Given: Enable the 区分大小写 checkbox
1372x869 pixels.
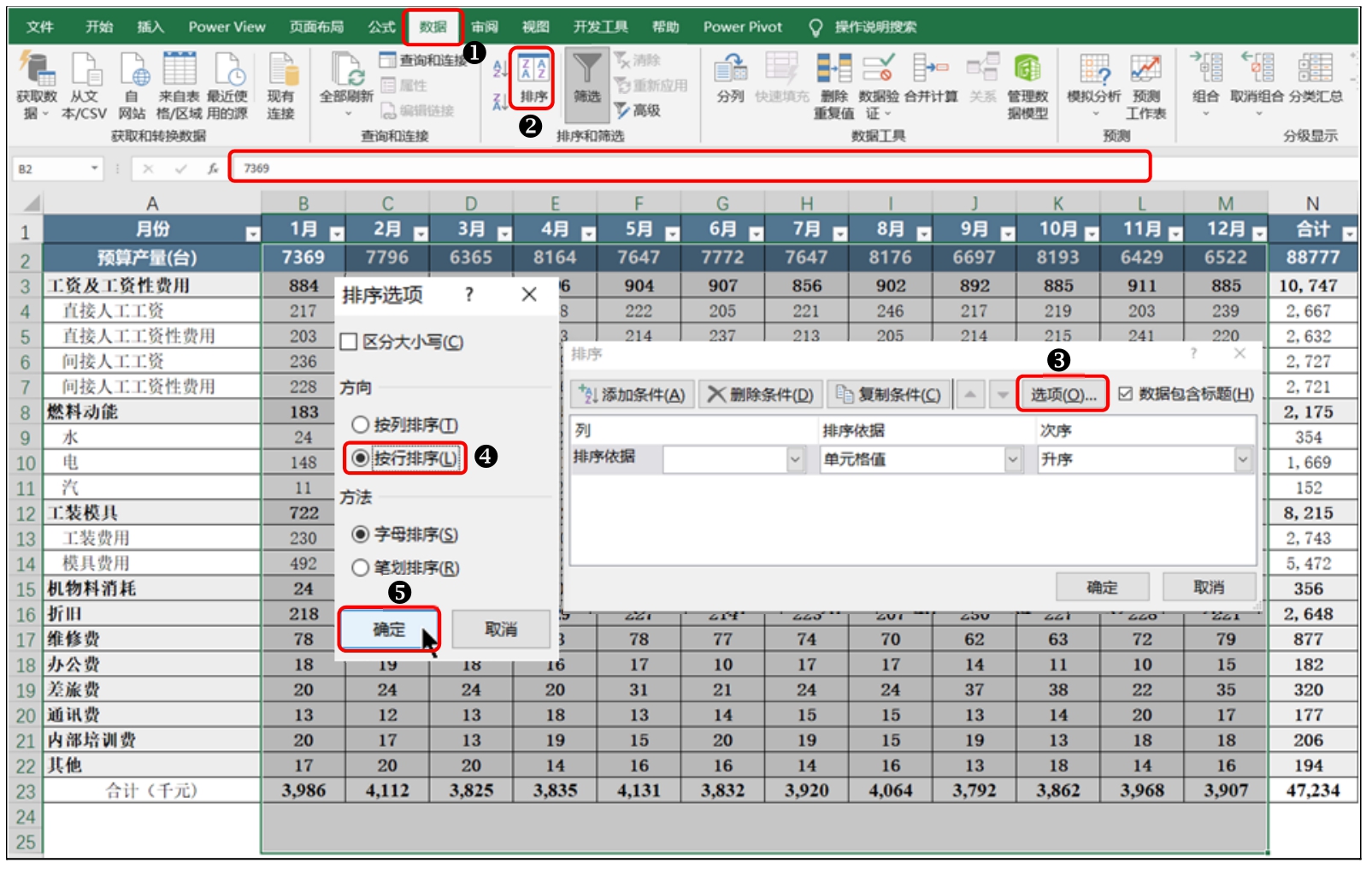Looking at the screenshot, I should pos(349,342).
